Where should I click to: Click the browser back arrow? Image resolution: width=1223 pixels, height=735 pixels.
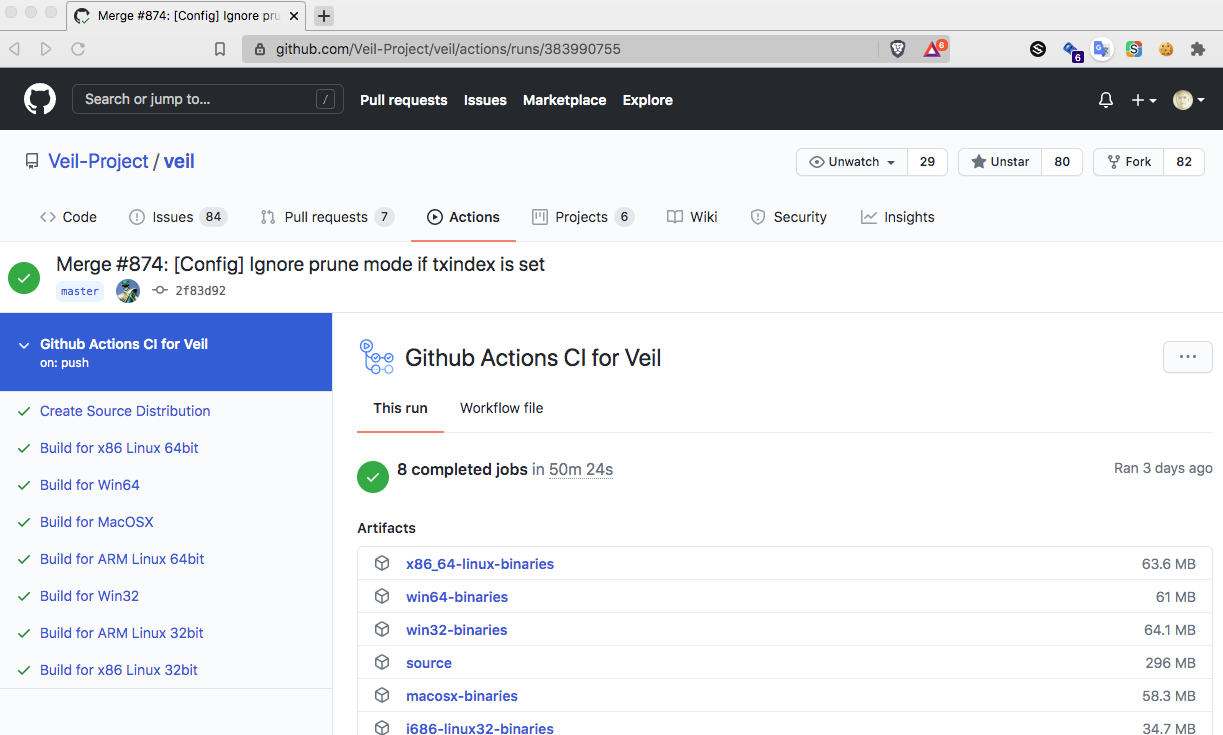pos(15,48)
